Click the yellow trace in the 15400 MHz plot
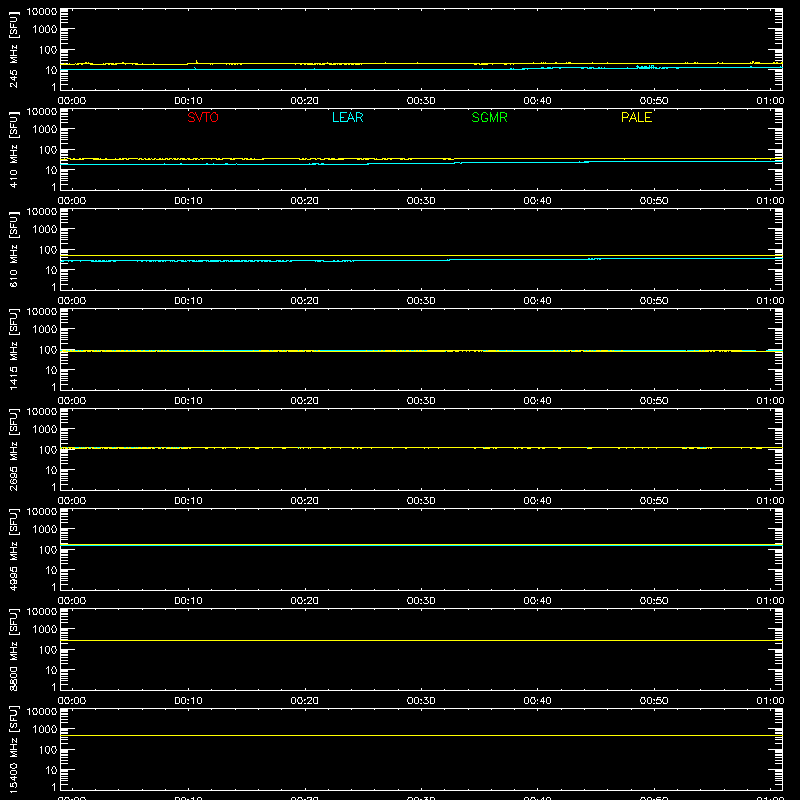This screenshot has width=800, height=800. [x=421, y=735]
